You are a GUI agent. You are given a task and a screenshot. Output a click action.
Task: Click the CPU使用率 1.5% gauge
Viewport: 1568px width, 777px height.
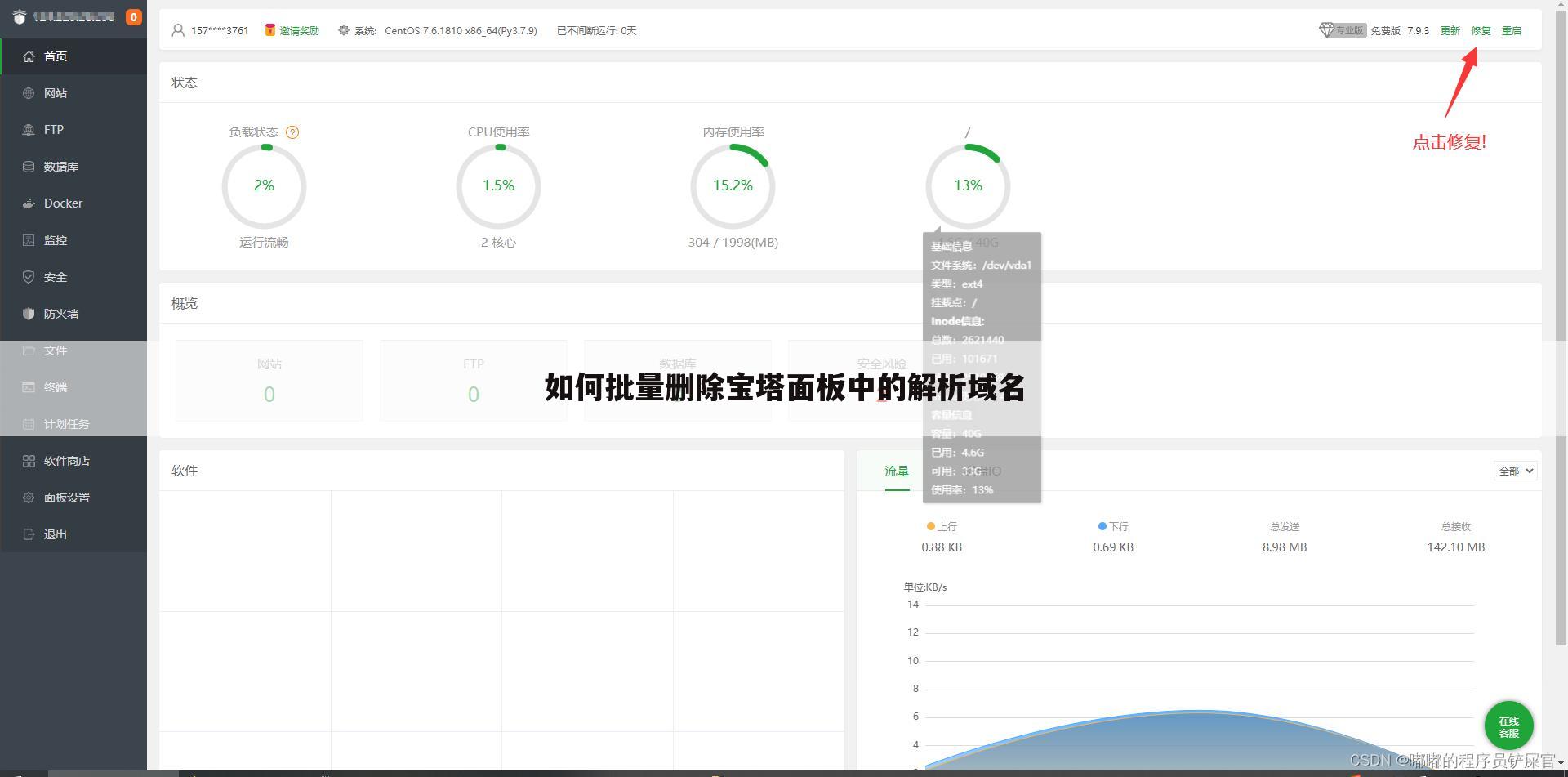tap(498, 186)
